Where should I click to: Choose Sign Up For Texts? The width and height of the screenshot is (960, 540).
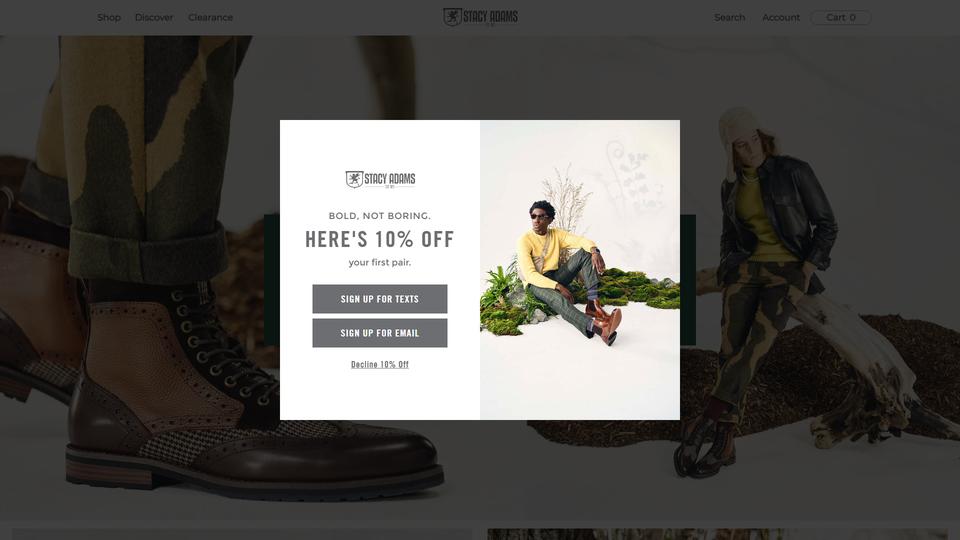point(380,299)
